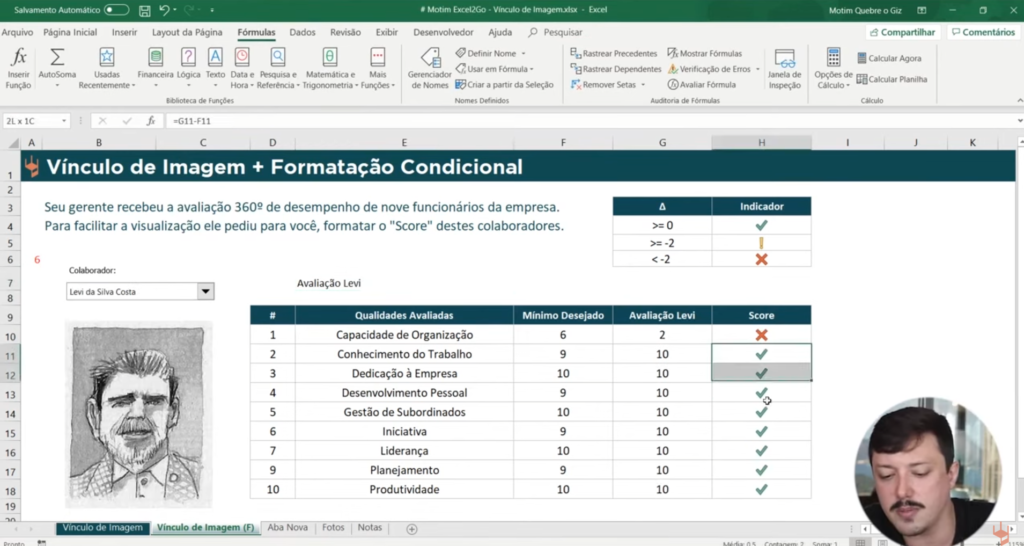
Task: Open the Janela de Inspeção
Action: 784,68
